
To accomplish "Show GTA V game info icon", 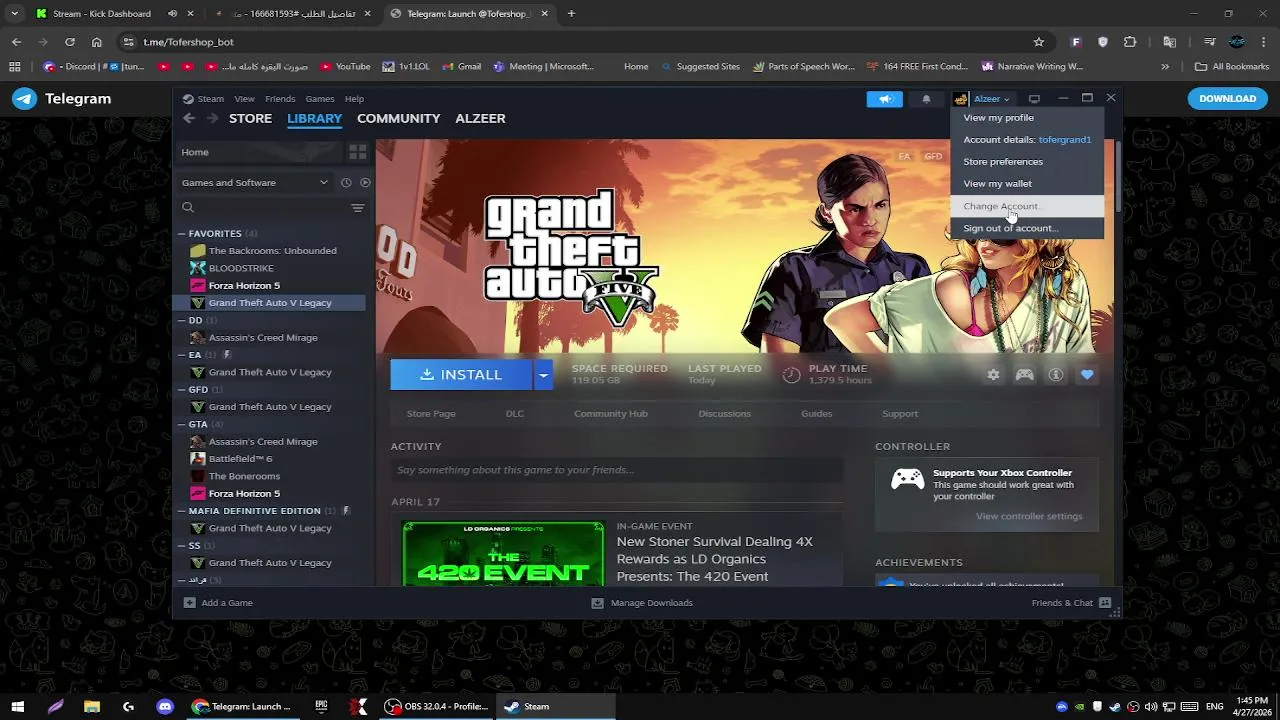I will pos(1056,375).
